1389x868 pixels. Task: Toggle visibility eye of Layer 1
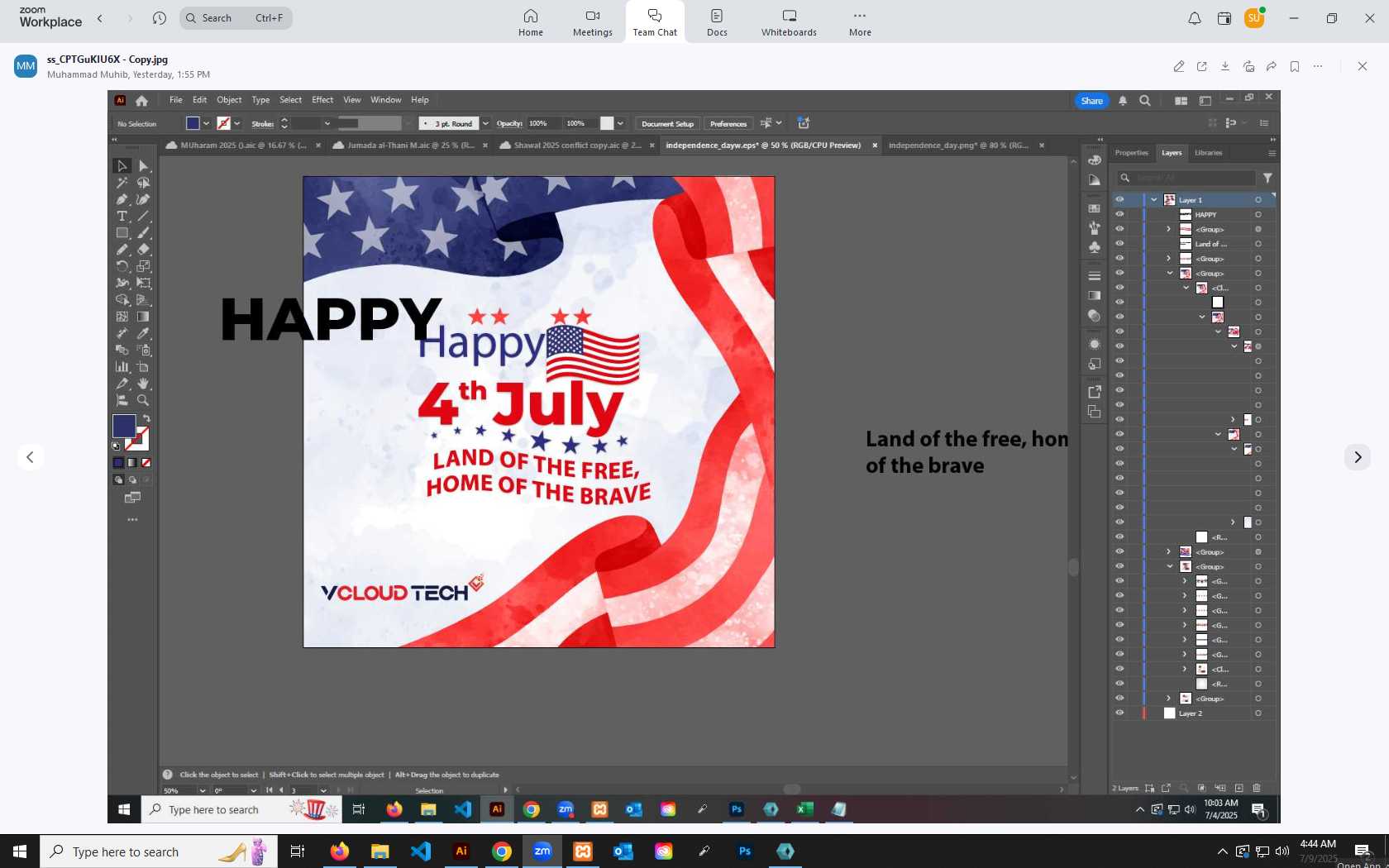click(x=1119, y=200)
